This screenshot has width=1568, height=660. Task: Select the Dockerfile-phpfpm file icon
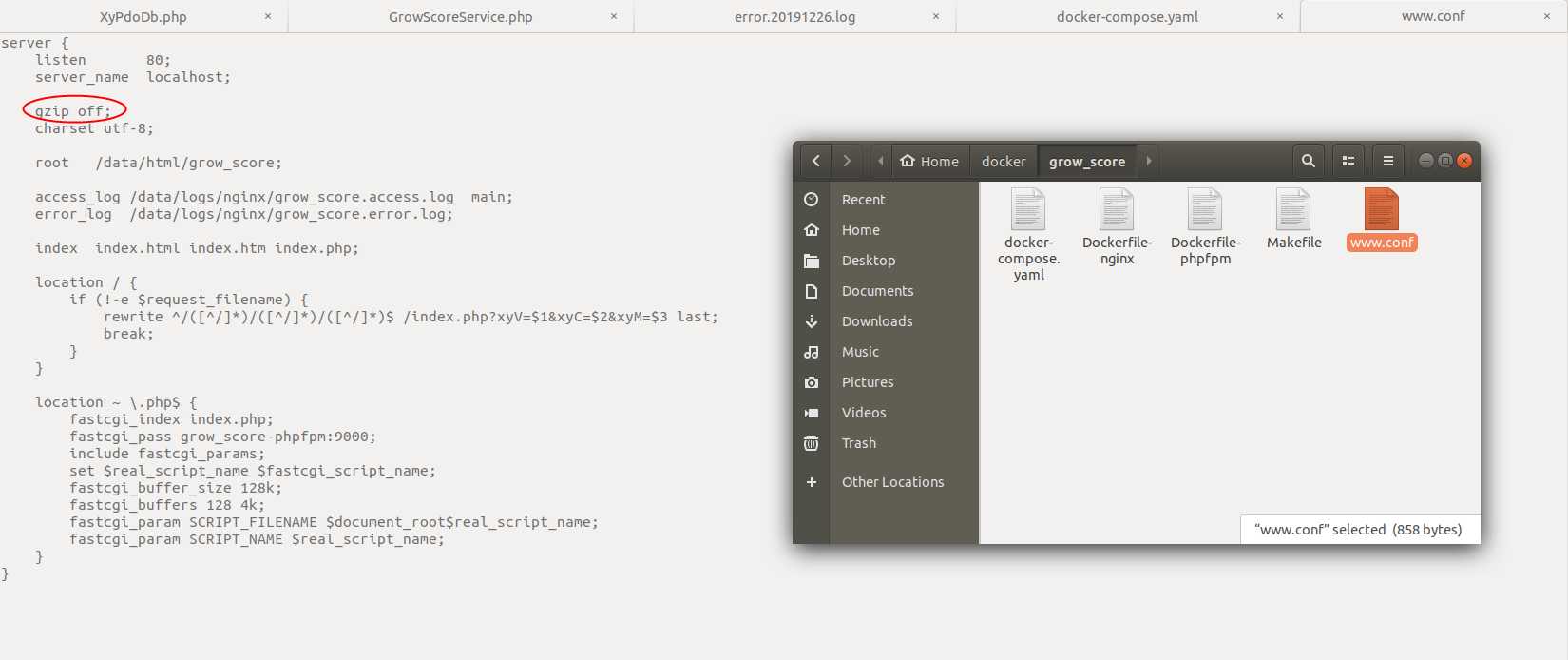pos(1205,209)
